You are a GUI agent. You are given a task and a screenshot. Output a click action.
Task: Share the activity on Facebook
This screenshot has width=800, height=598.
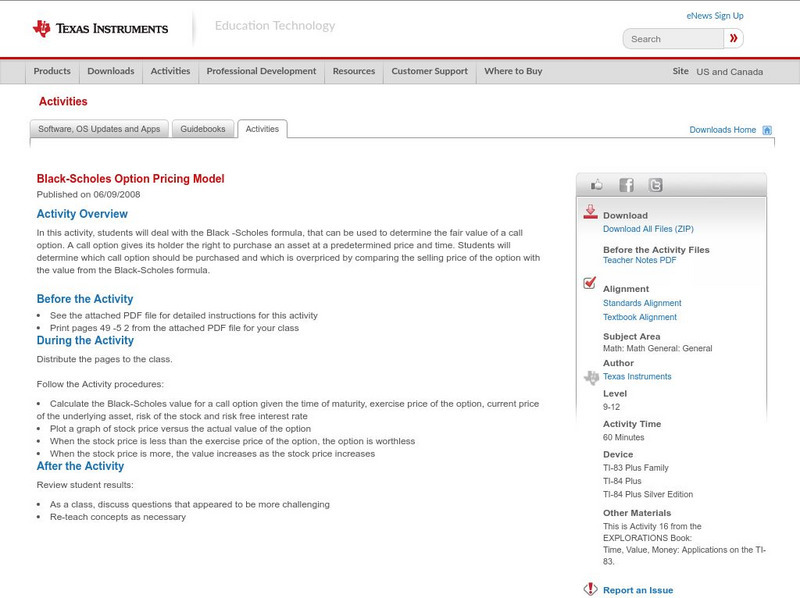click(x=626, y=184)
